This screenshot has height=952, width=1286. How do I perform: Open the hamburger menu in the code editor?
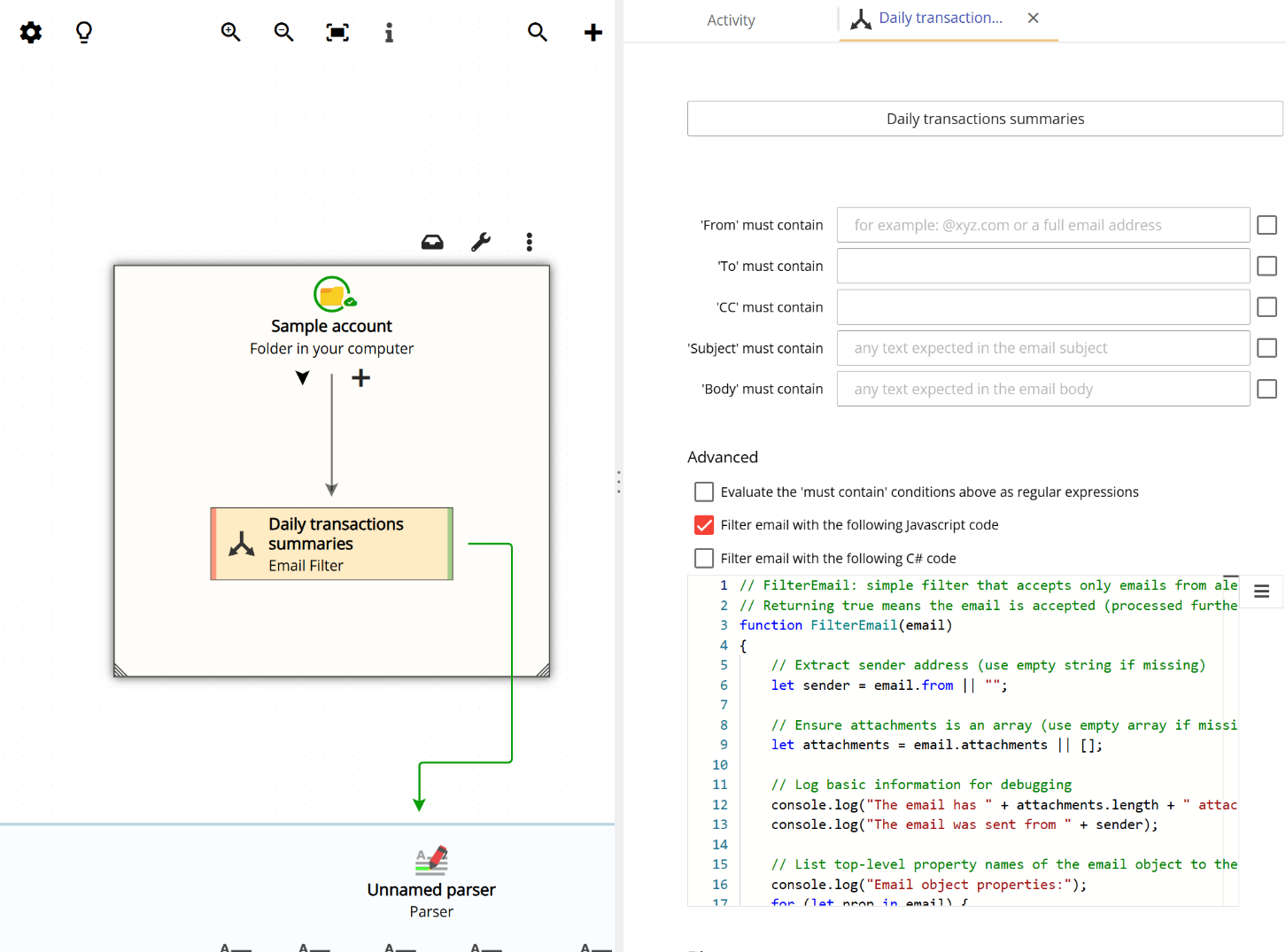pos(1261,591)
